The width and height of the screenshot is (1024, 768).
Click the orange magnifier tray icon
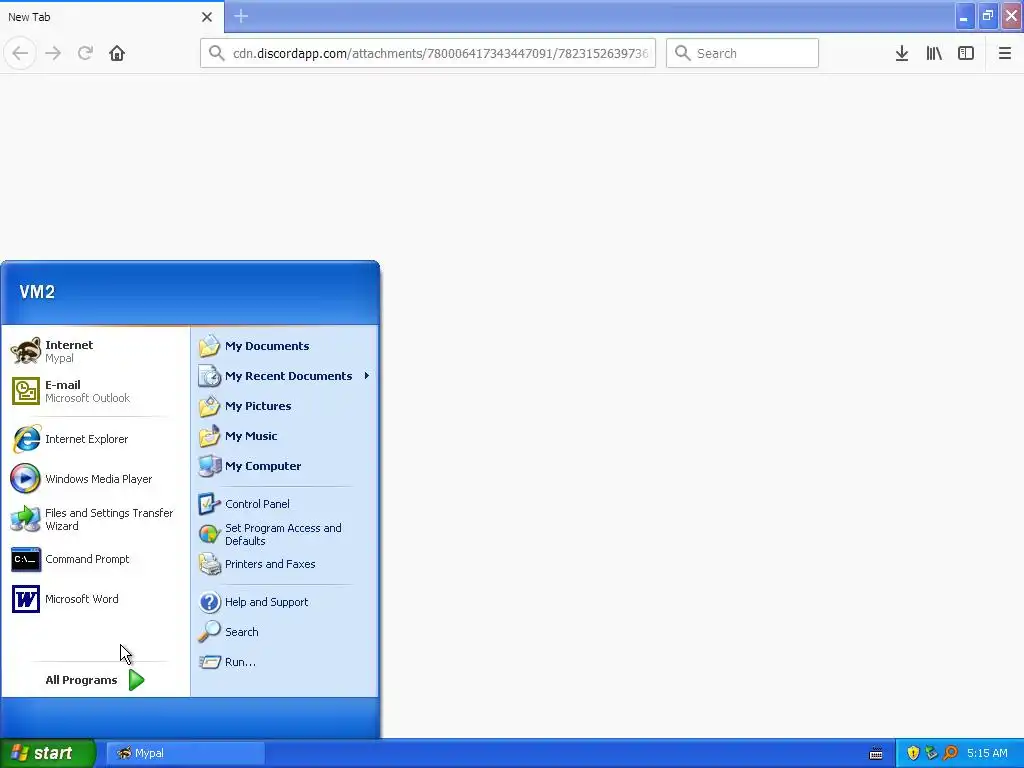pyautogui.click(x=951, y=753)
